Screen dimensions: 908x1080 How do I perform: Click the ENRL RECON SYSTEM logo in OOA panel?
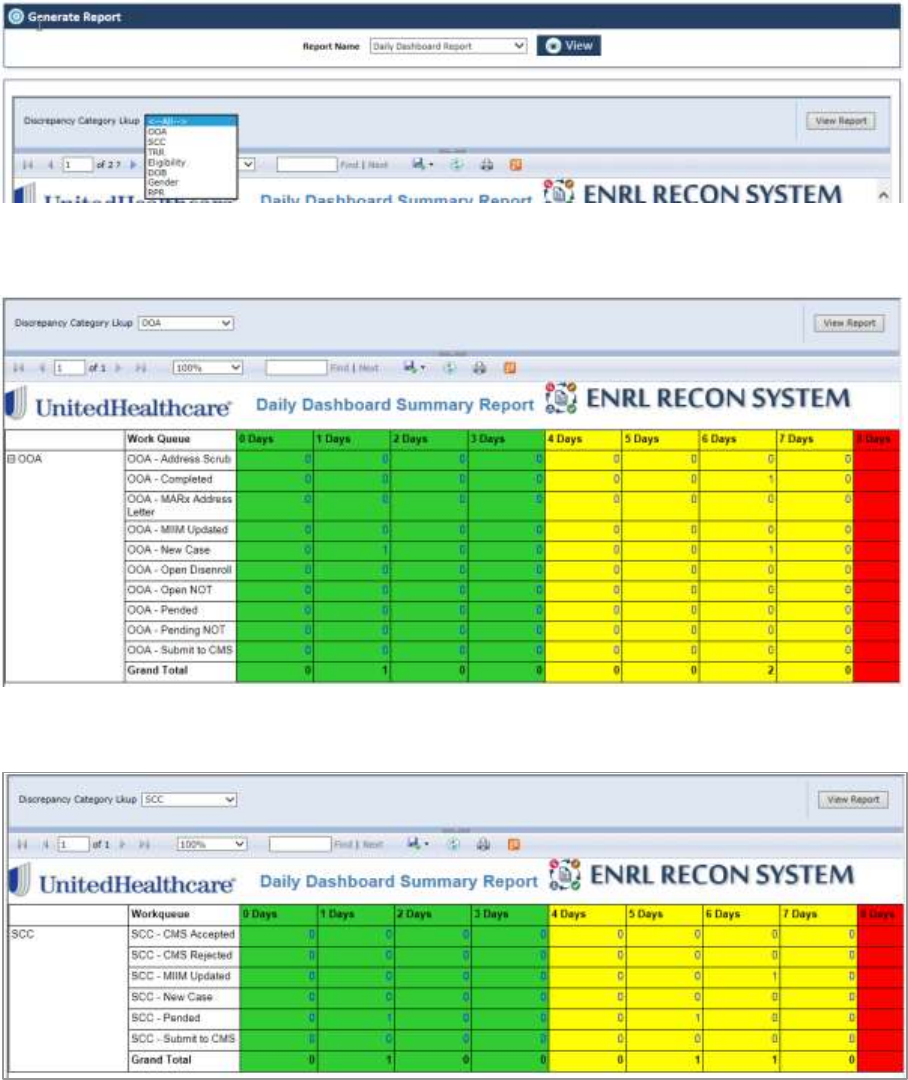(x=698, y=399)
